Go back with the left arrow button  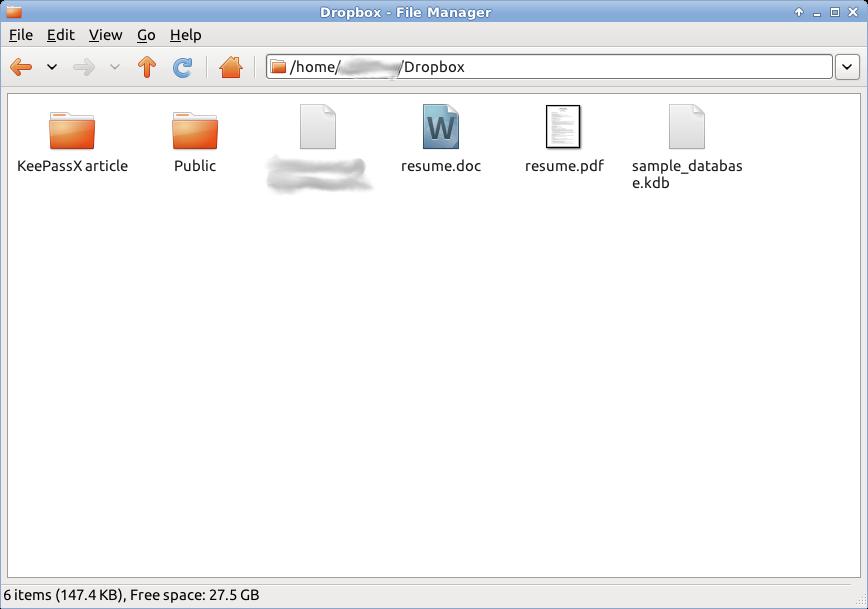(x=21, y=67)
